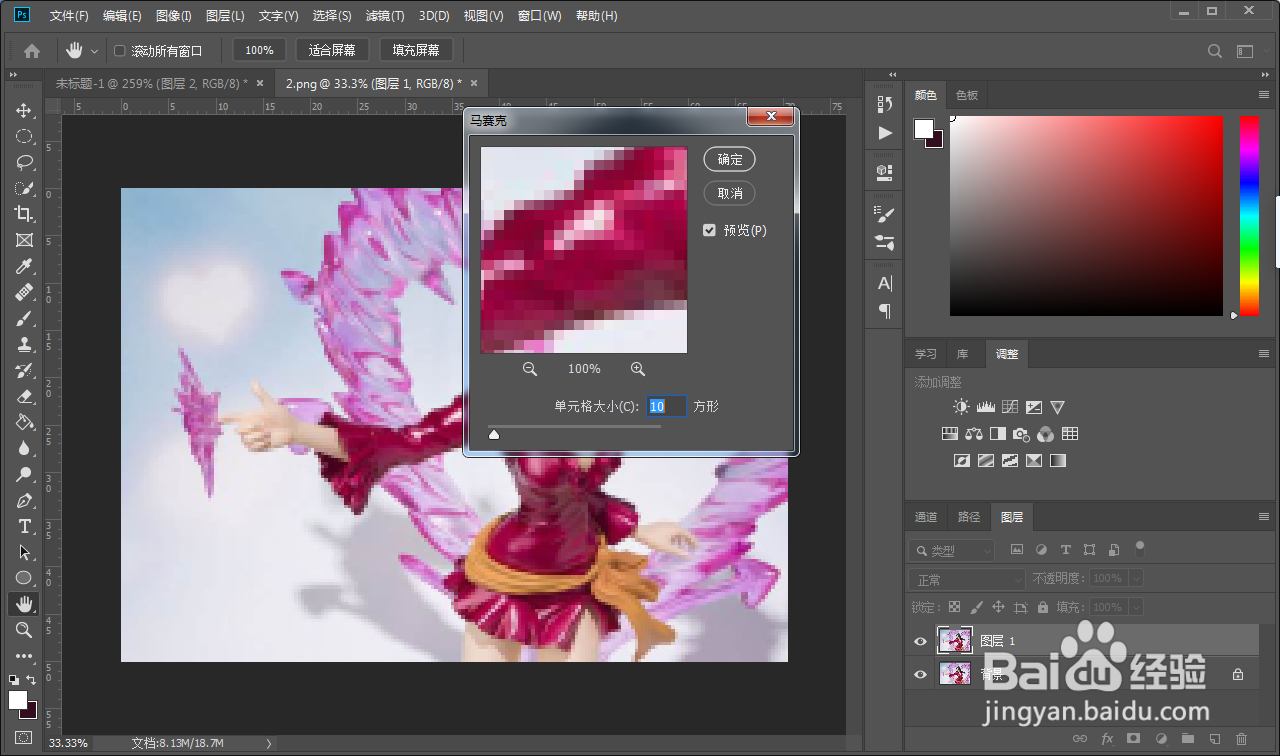Viewport: 1280px width, 756px height.
Task: Add a Photo Filter adjustment
Action: 1021,434
